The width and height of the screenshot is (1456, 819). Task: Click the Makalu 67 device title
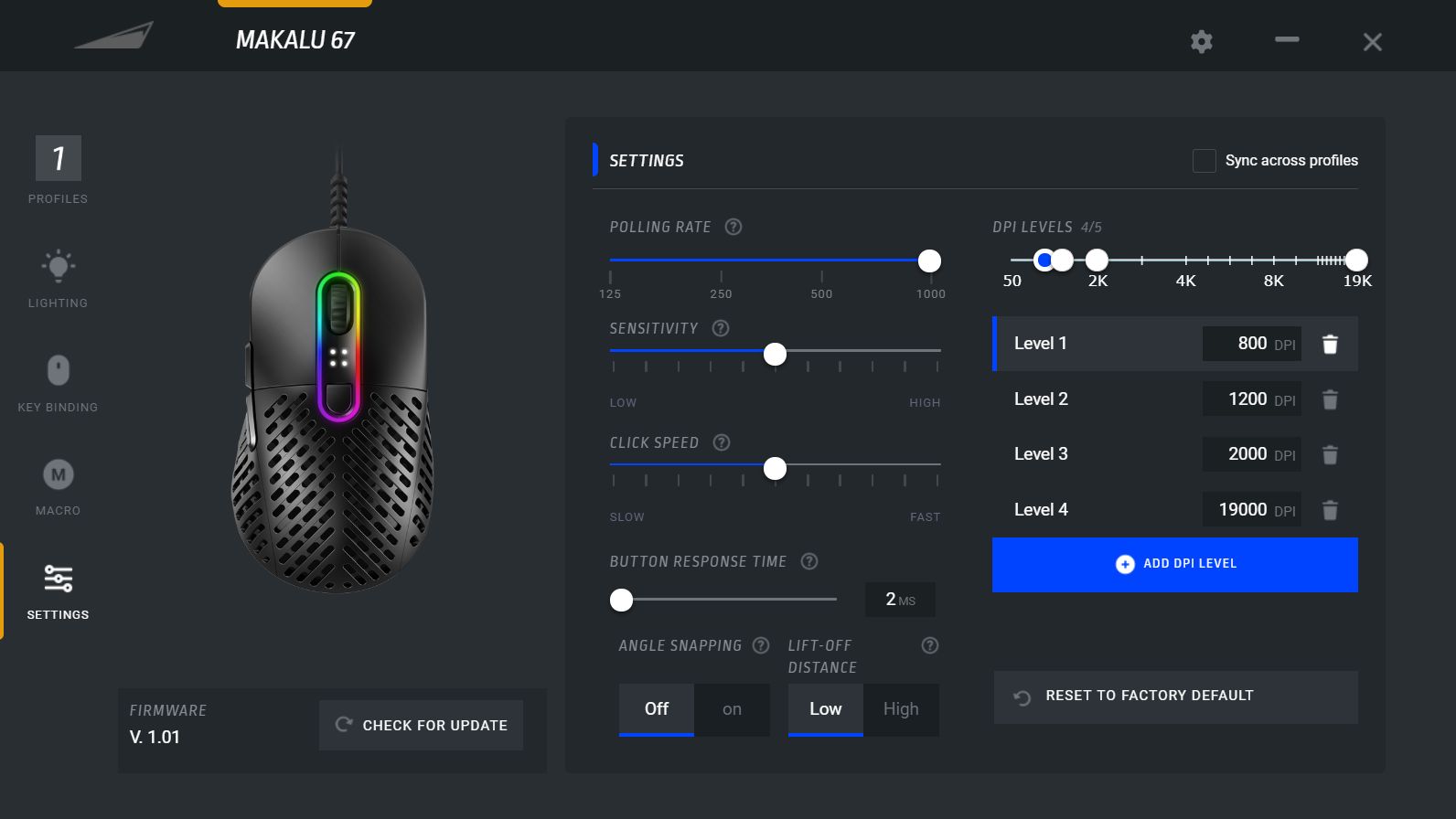[x=294, y=40]
